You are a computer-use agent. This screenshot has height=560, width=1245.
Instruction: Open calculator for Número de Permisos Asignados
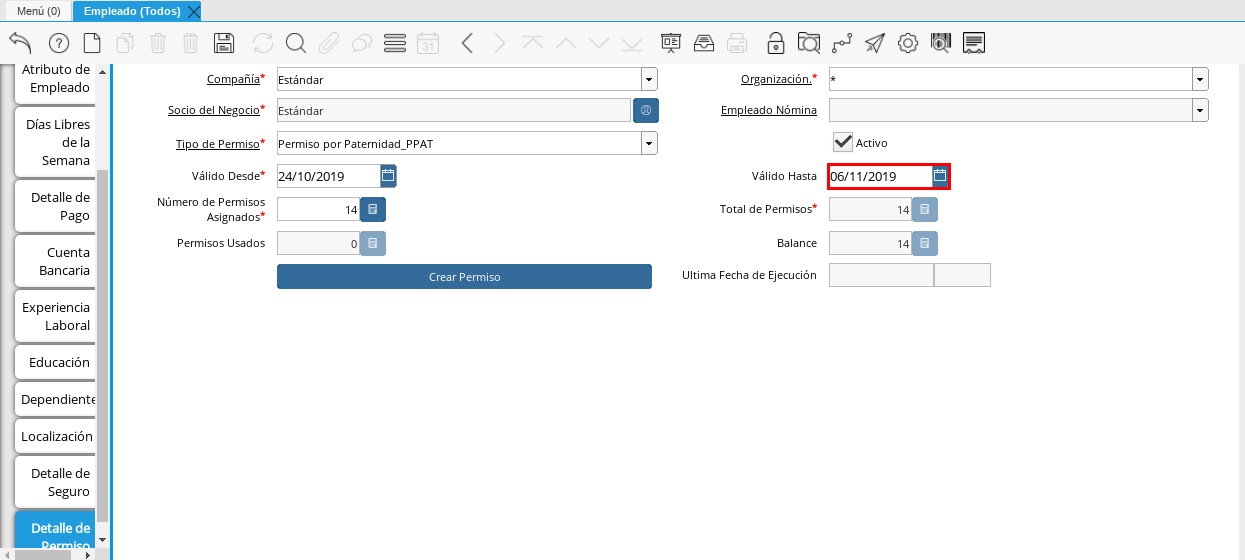click(x=372, y=209)
